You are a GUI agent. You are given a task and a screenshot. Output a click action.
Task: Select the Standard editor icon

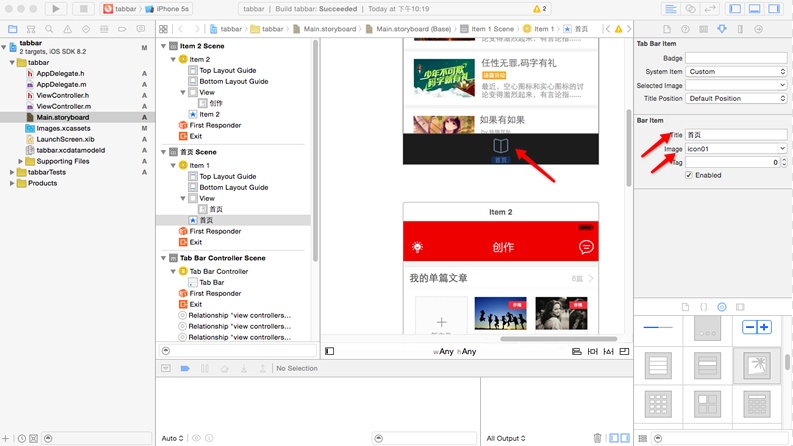tap(671, 9)
